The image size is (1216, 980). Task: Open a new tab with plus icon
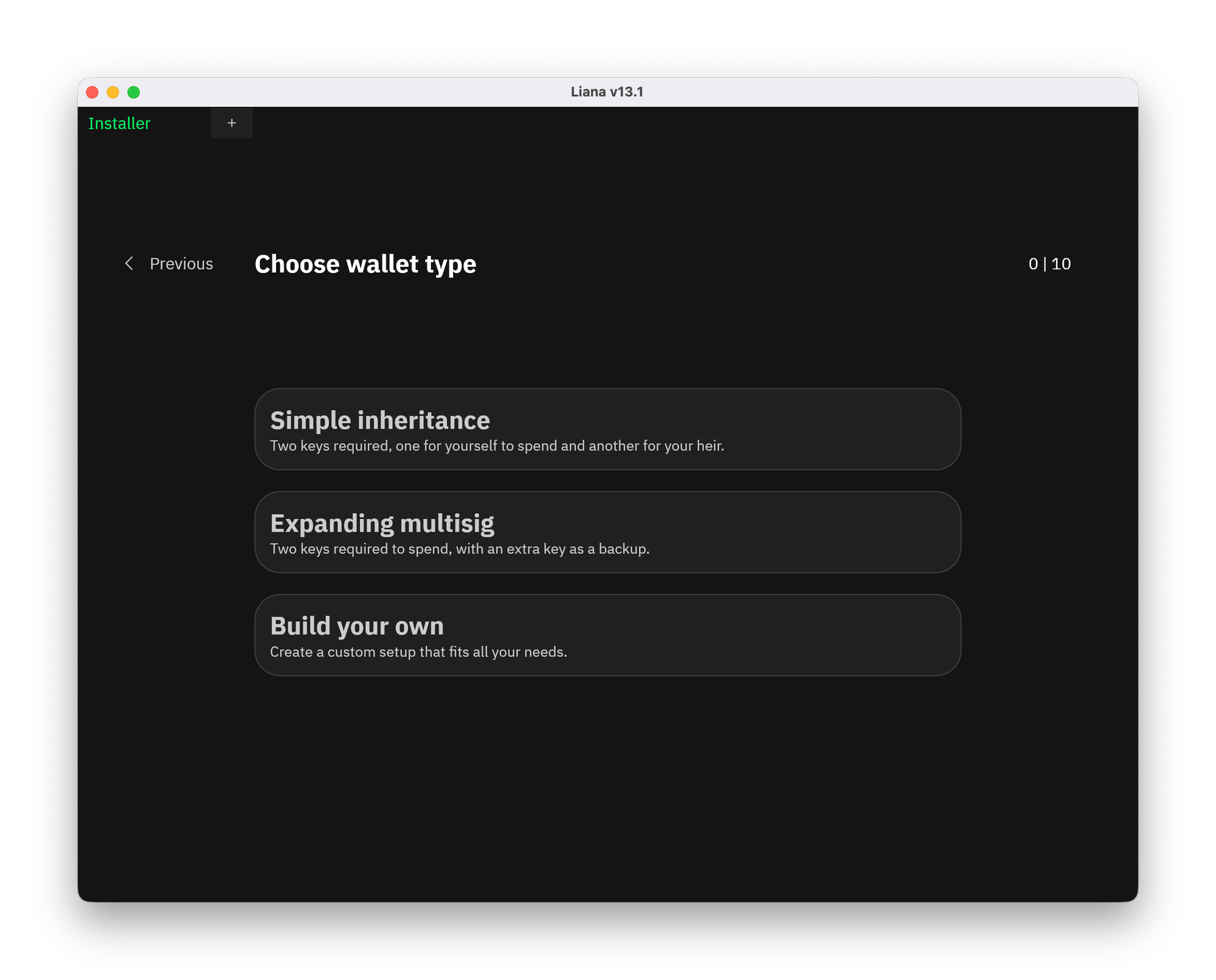click(x=232, y=123)
